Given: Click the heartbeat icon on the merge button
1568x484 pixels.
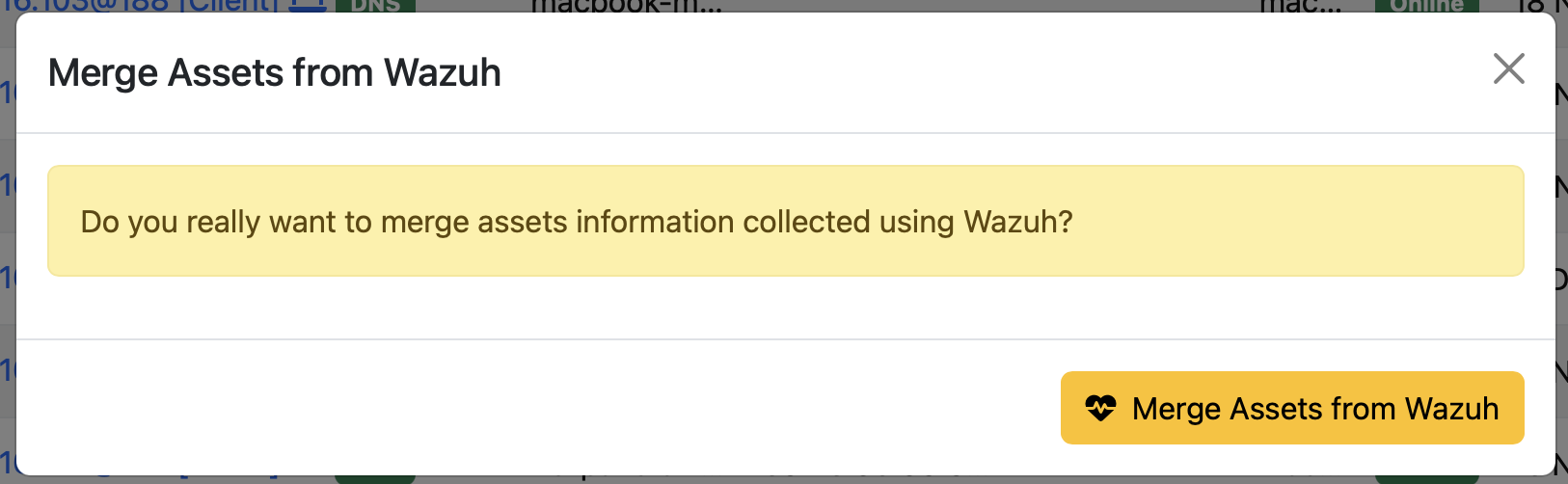Looking at the screenshot, I should tap(1099, 408).
